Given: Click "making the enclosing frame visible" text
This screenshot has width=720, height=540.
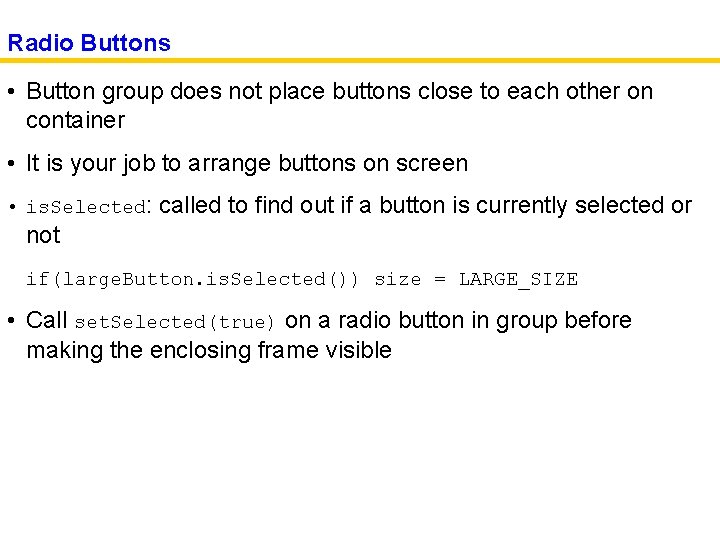Looking at the screenshot, I should [209, 351].
